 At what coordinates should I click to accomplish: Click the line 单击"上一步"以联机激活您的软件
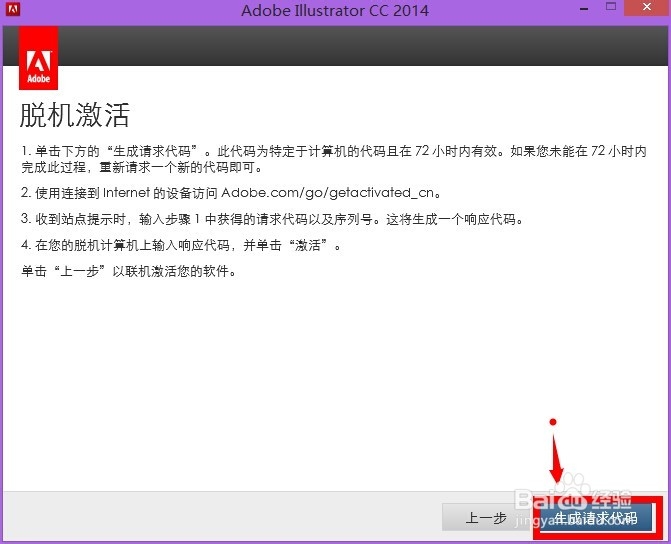pos(128,271)
